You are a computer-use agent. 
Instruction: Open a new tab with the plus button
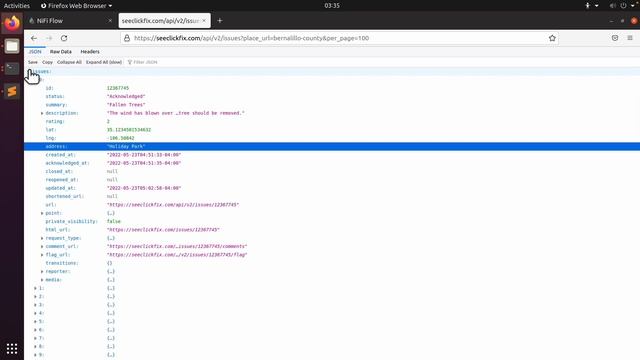[220, 20]
